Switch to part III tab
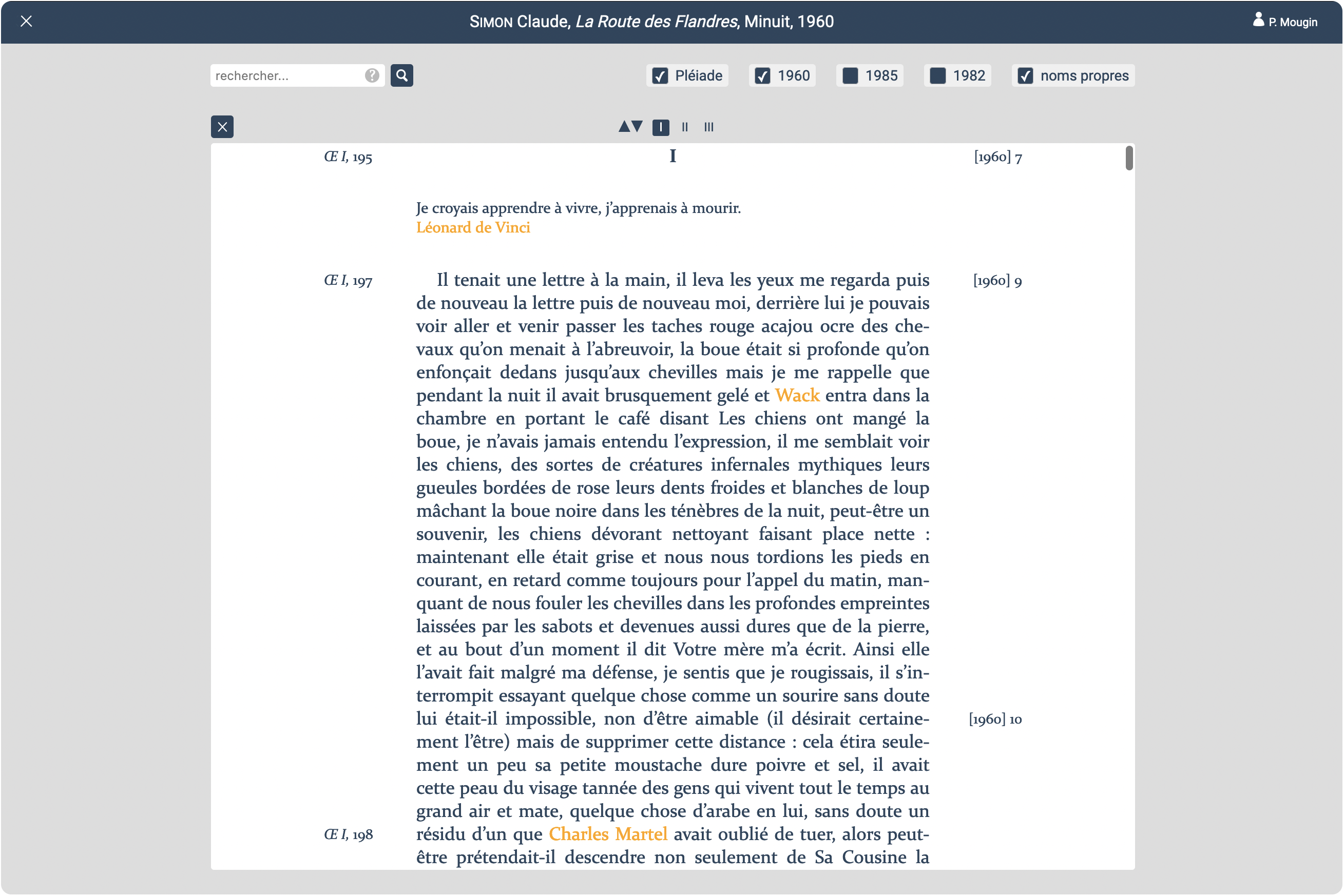This screenshot has width=1344, height=896. [x=709, y=127]
